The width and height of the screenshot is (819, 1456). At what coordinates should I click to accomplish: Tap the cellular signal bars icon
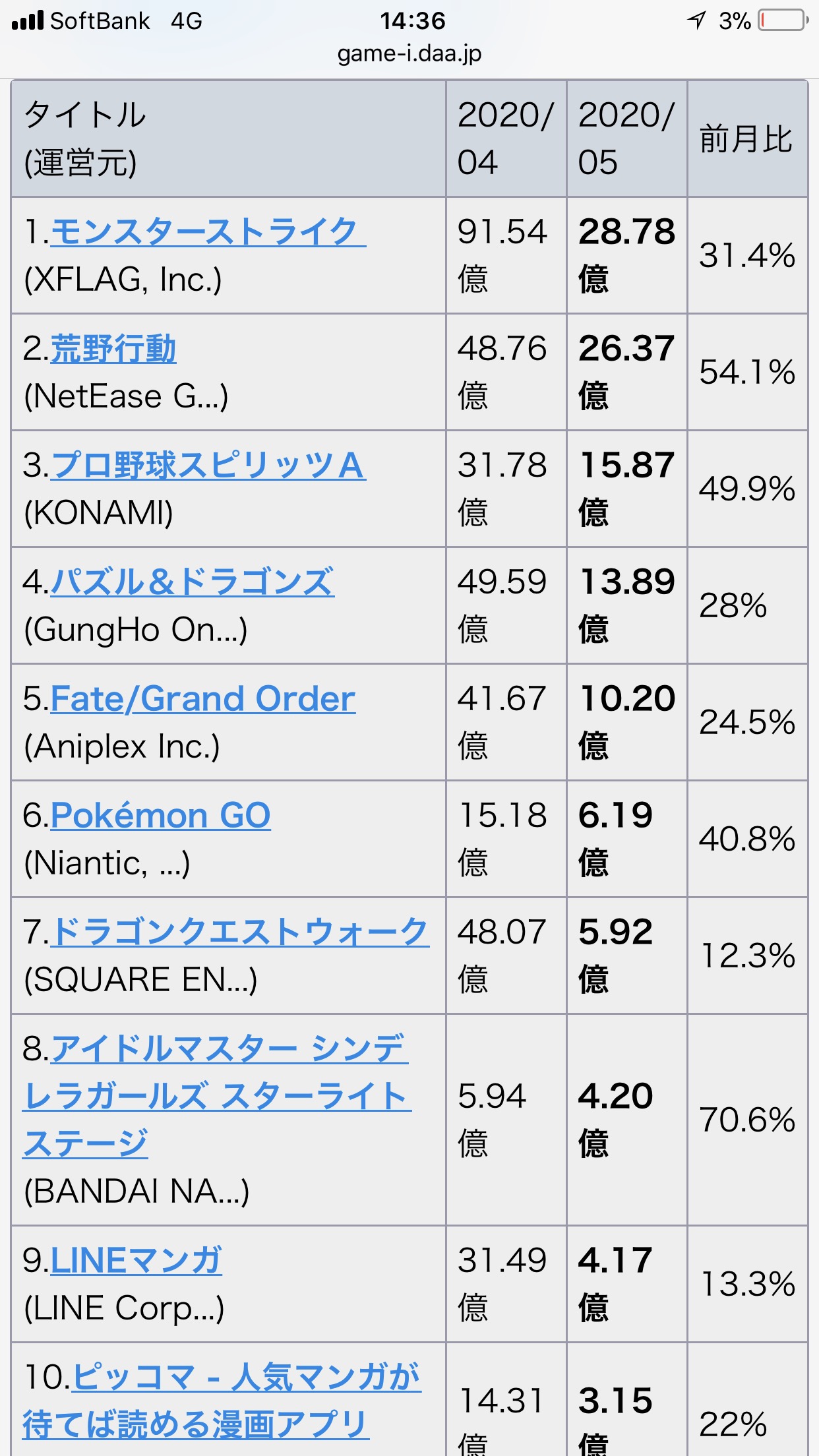pos(28,20)
